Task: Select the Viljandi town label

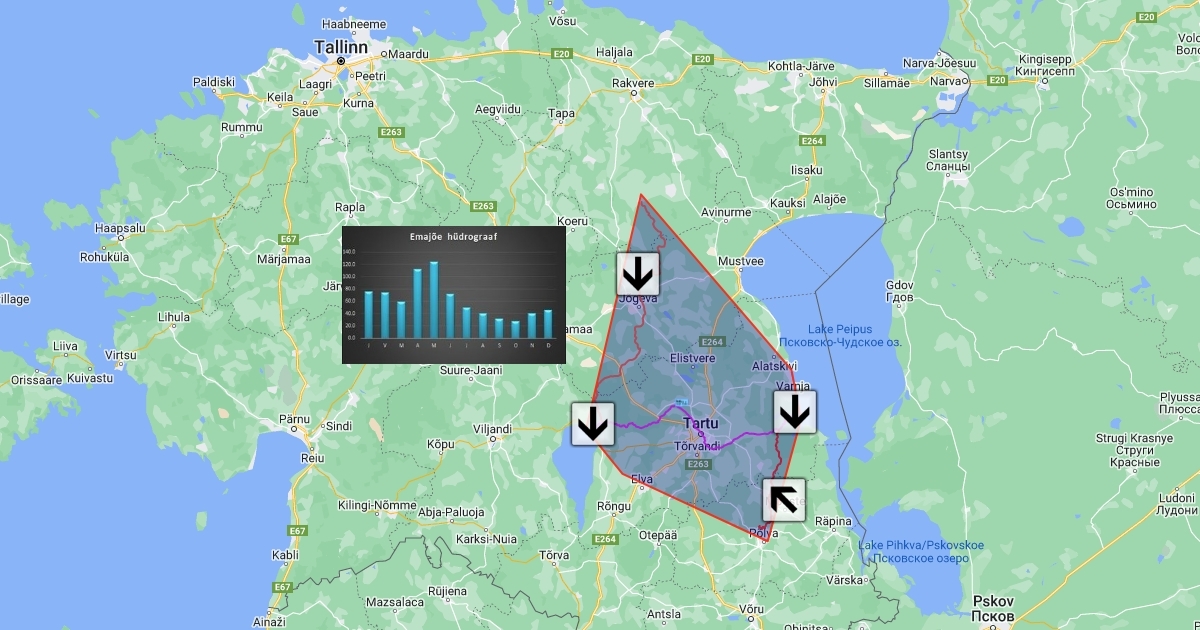Action: (x=491, y=429)
